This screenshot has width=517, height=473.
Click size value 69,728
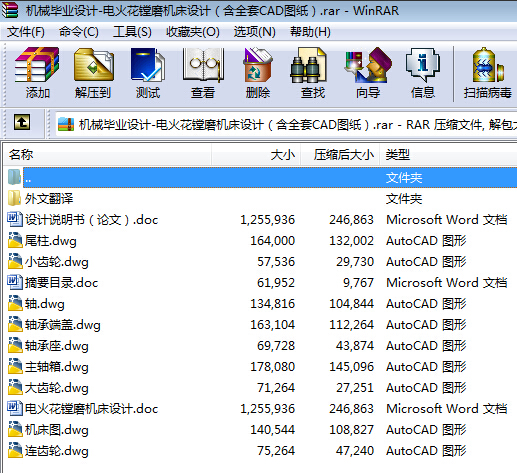point(276,346)
